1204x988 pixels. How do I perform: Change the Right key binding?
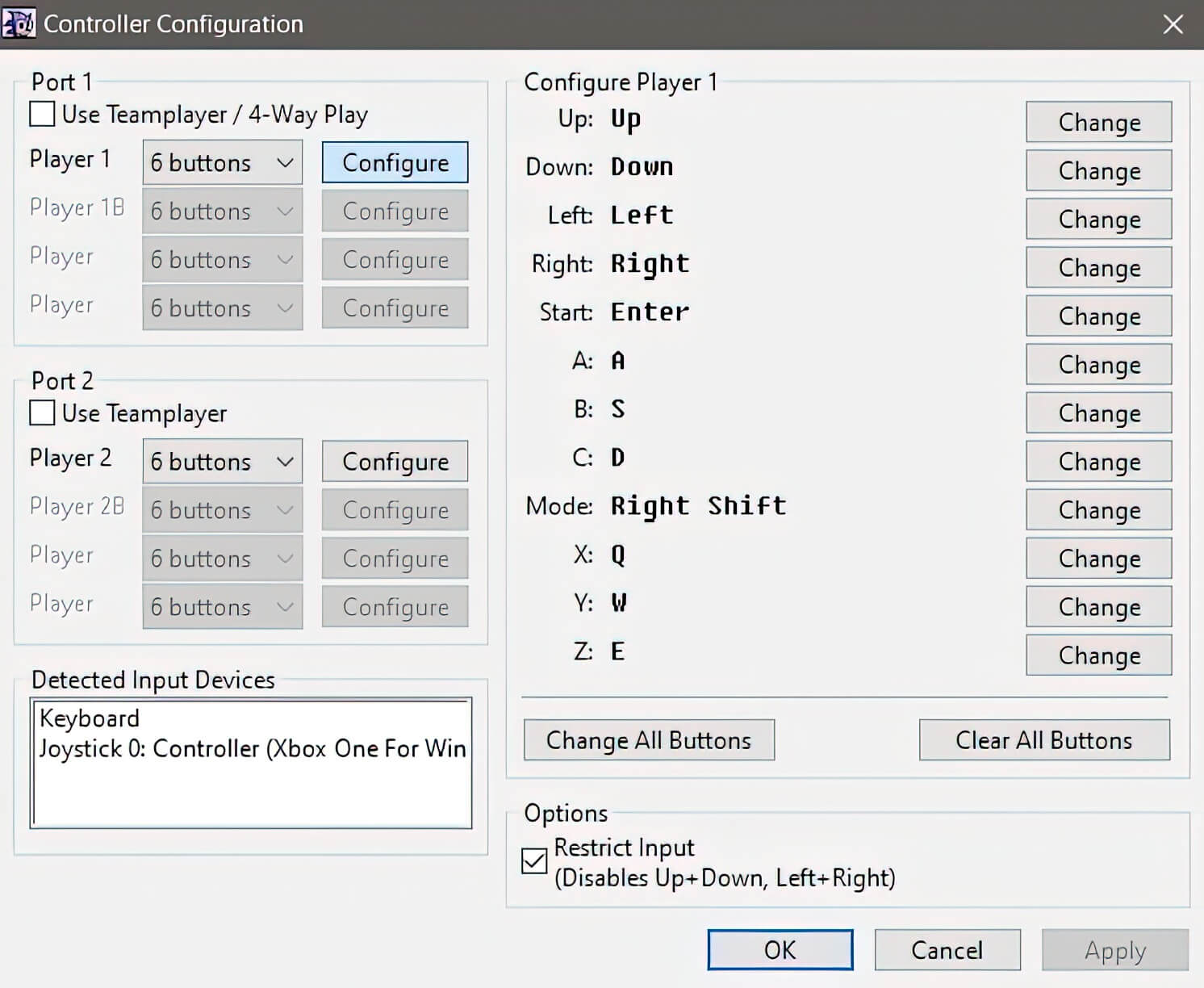pos(1099,267)
